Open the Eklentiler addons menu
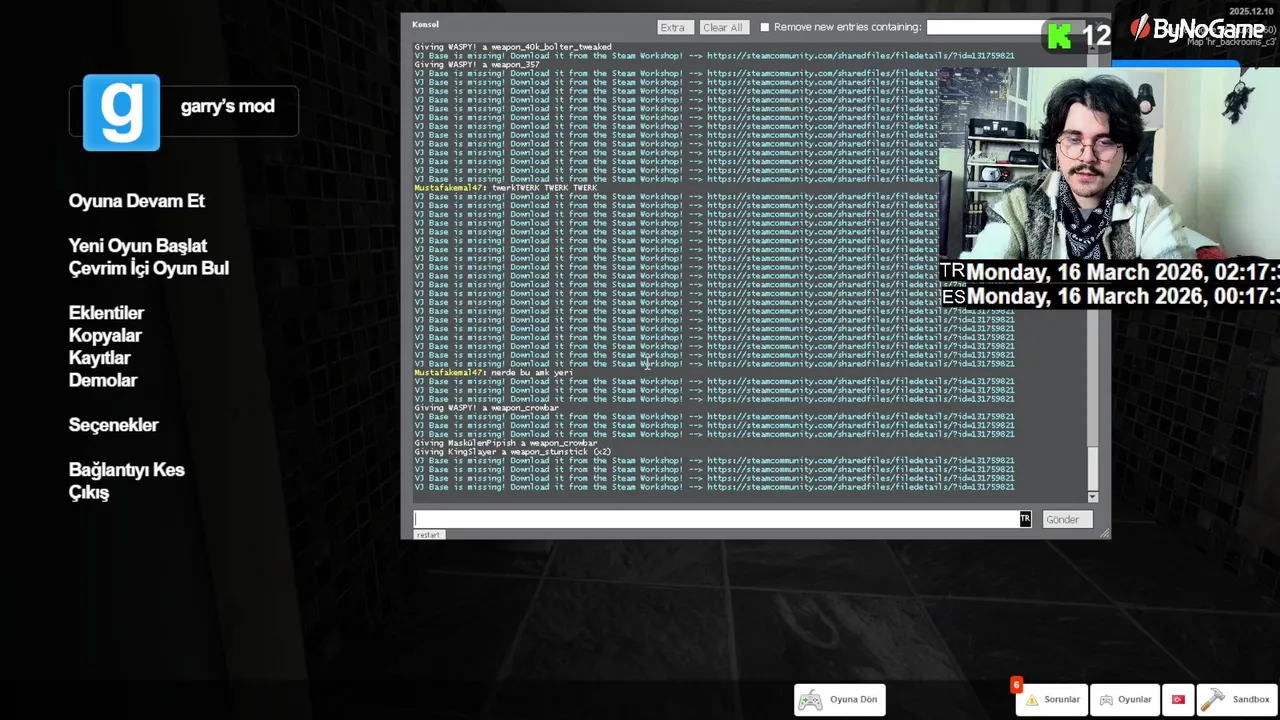The height and width of the screenshot is (720, 1280). (x=106, y=313)
